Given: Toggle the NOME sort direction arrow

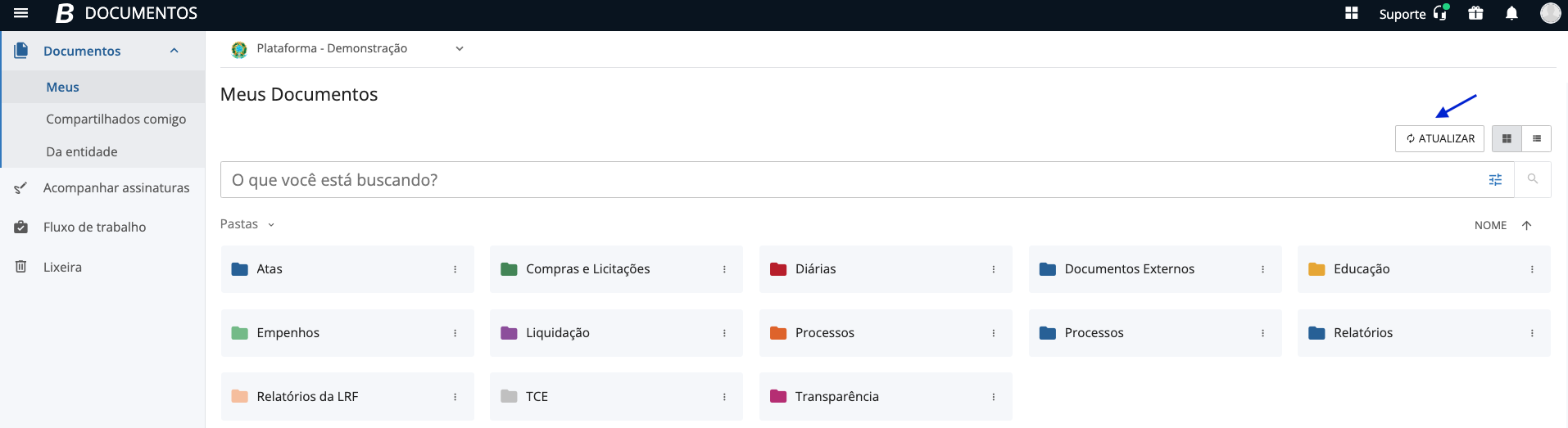Looking at the screenshot, I should click(x=1526, y=226).
